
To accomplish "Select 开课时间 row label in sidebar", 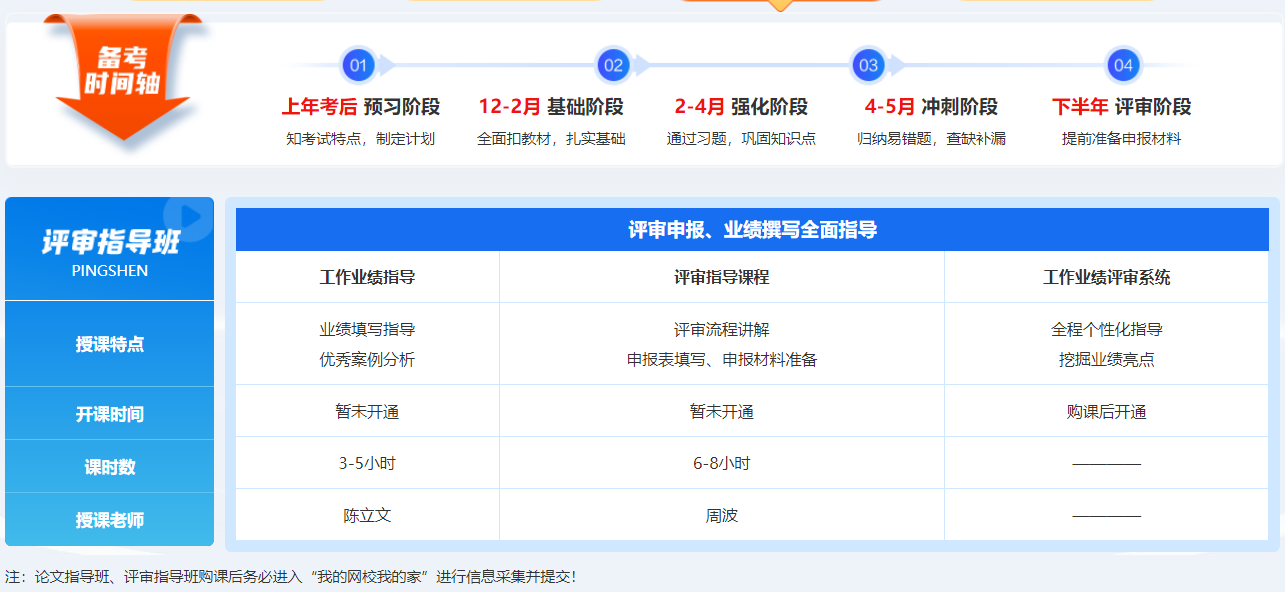I will pos(110,414).
